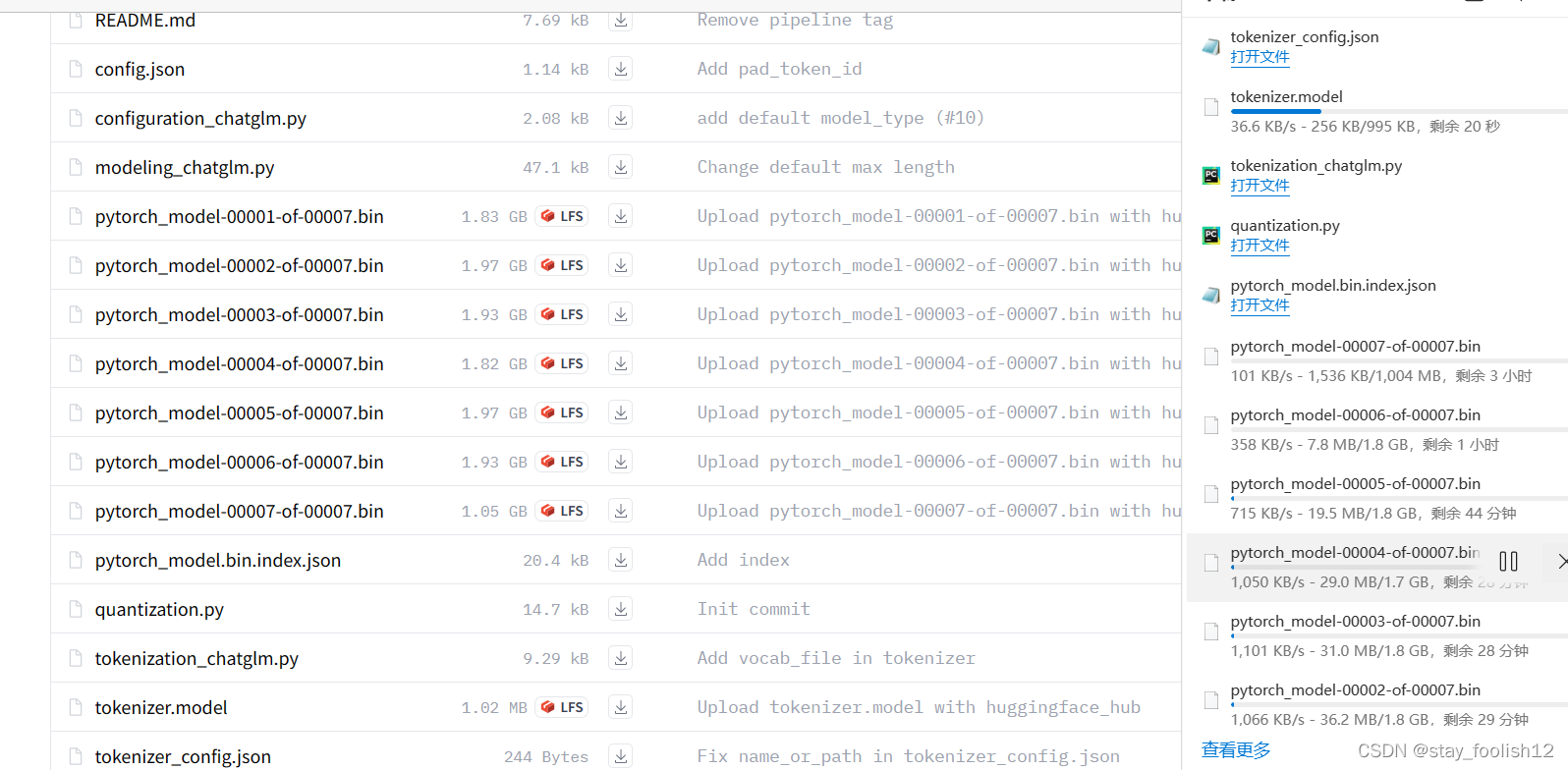Viewport: 1568px width, 770px height.
Task: Download pytorch_model-00005-of-00007.bin via download icon
Action: tap(621, 412)
